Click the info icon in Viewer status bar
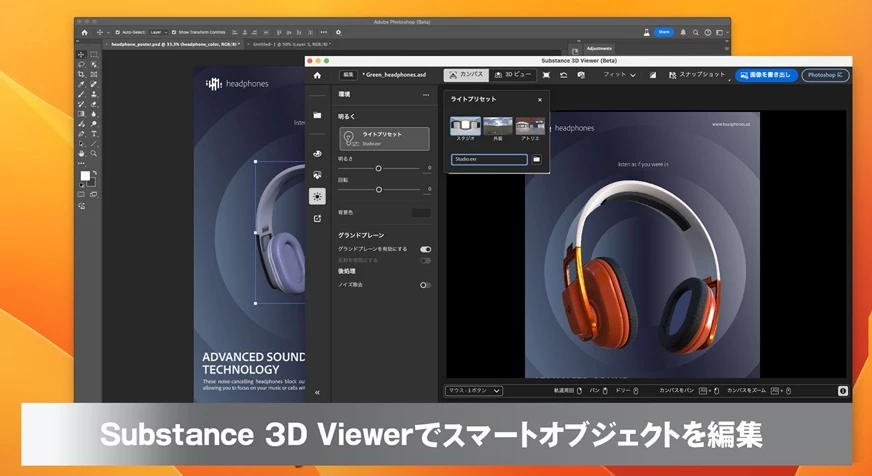Viewport: 872px width, 476px height. tap(843, 391)
